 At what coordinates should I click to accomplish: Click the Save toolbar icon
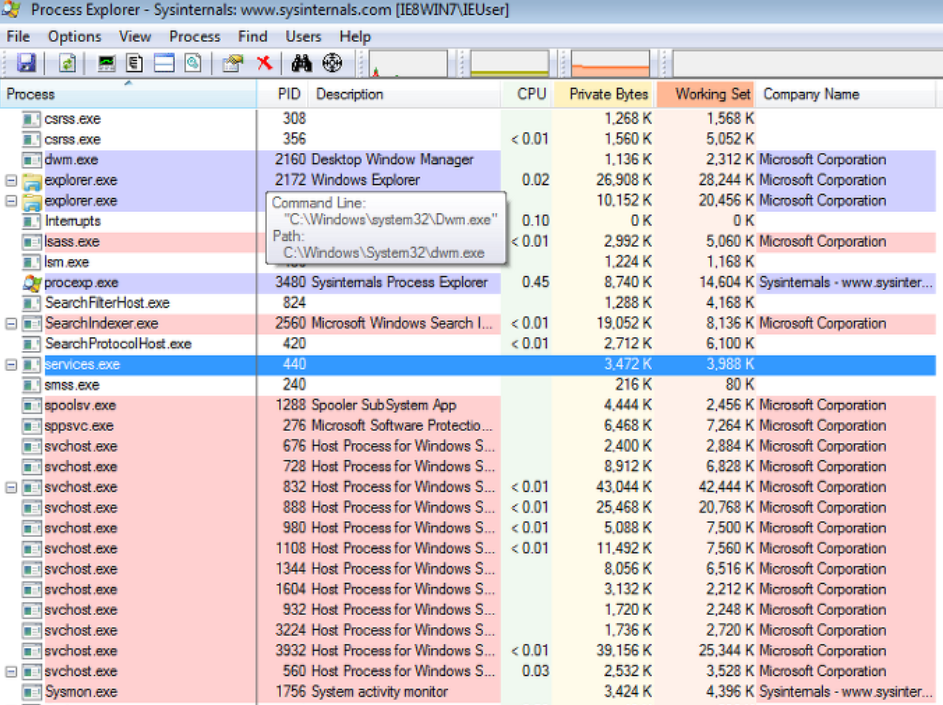pos(26,63)
